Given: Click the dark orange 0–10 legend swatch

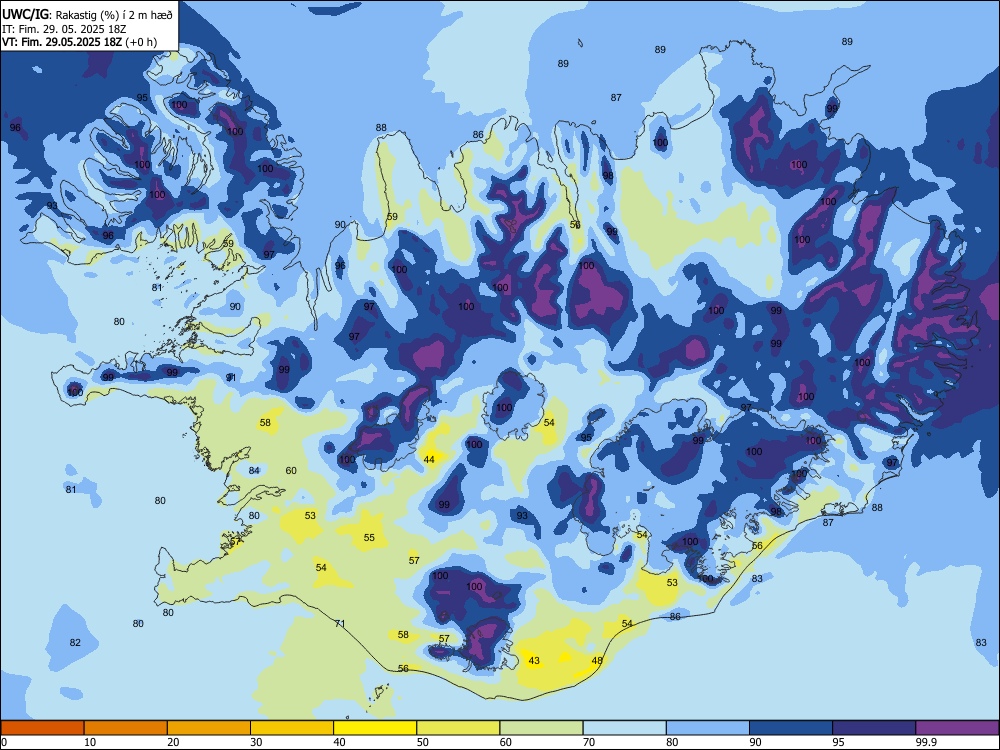Looking at the screenshot, I should 42,728.
